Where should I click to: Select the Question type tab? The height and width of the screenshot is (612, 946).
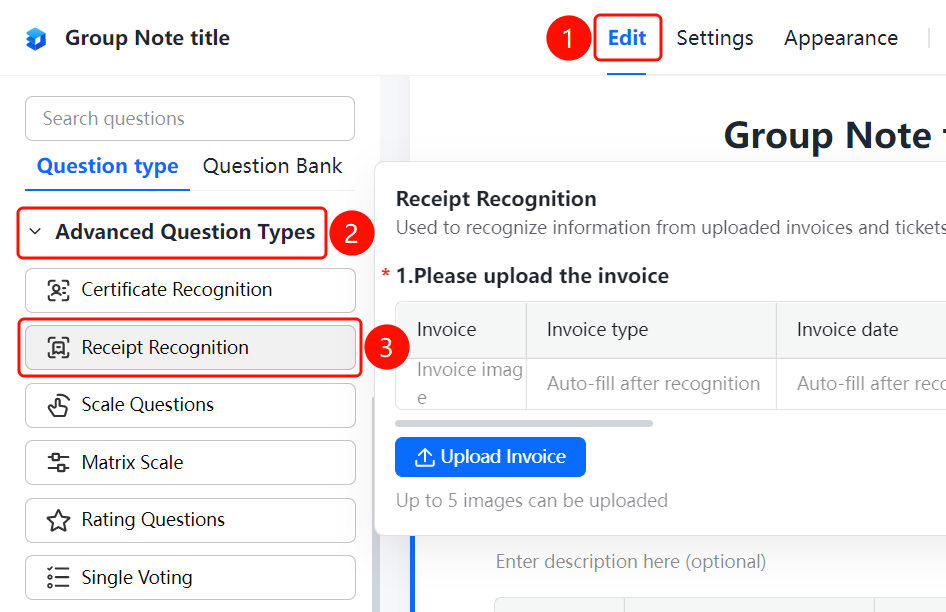(x=107, y=166)
